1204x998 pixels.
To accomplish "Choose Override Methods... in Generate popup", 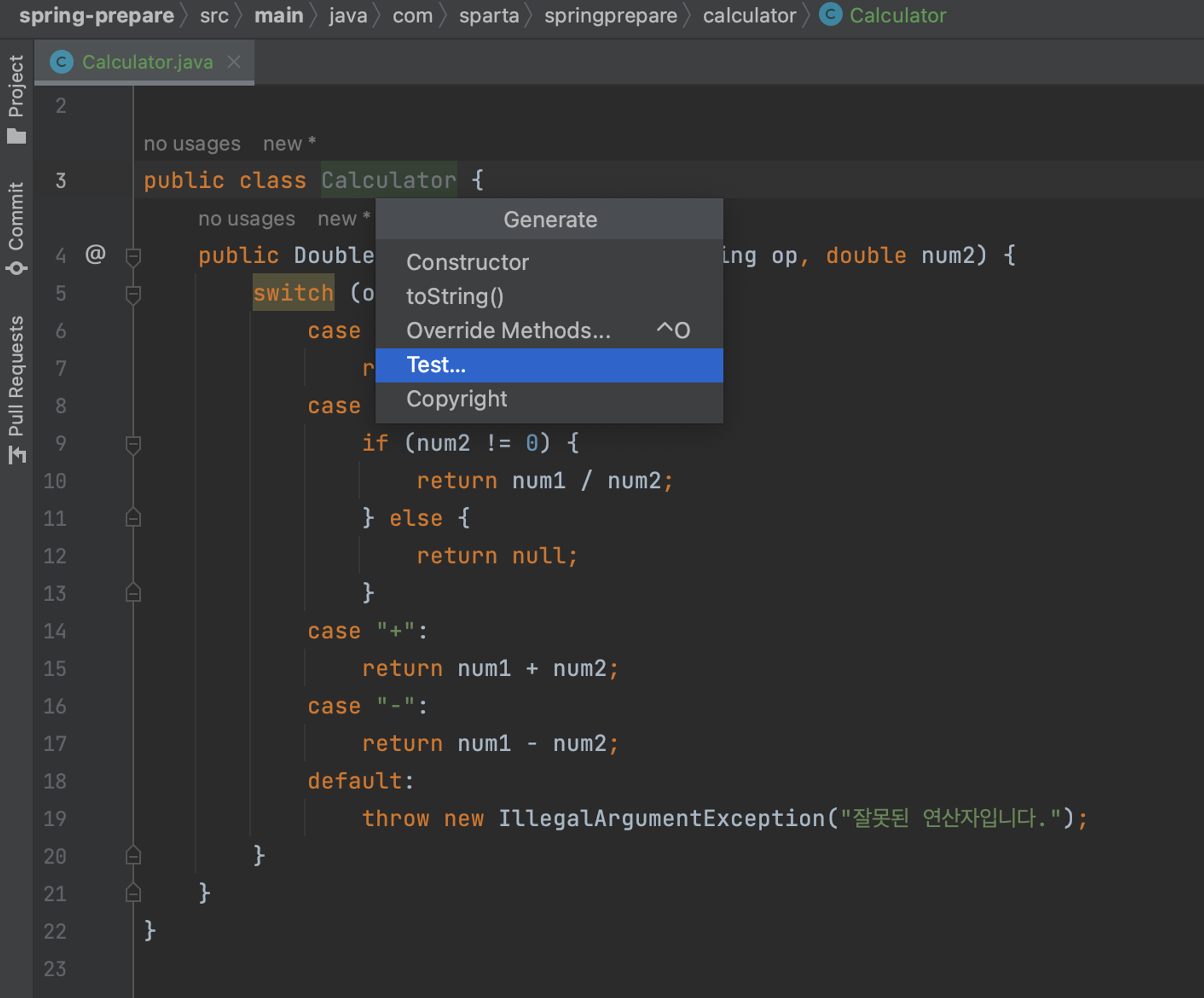I will 508,331.
